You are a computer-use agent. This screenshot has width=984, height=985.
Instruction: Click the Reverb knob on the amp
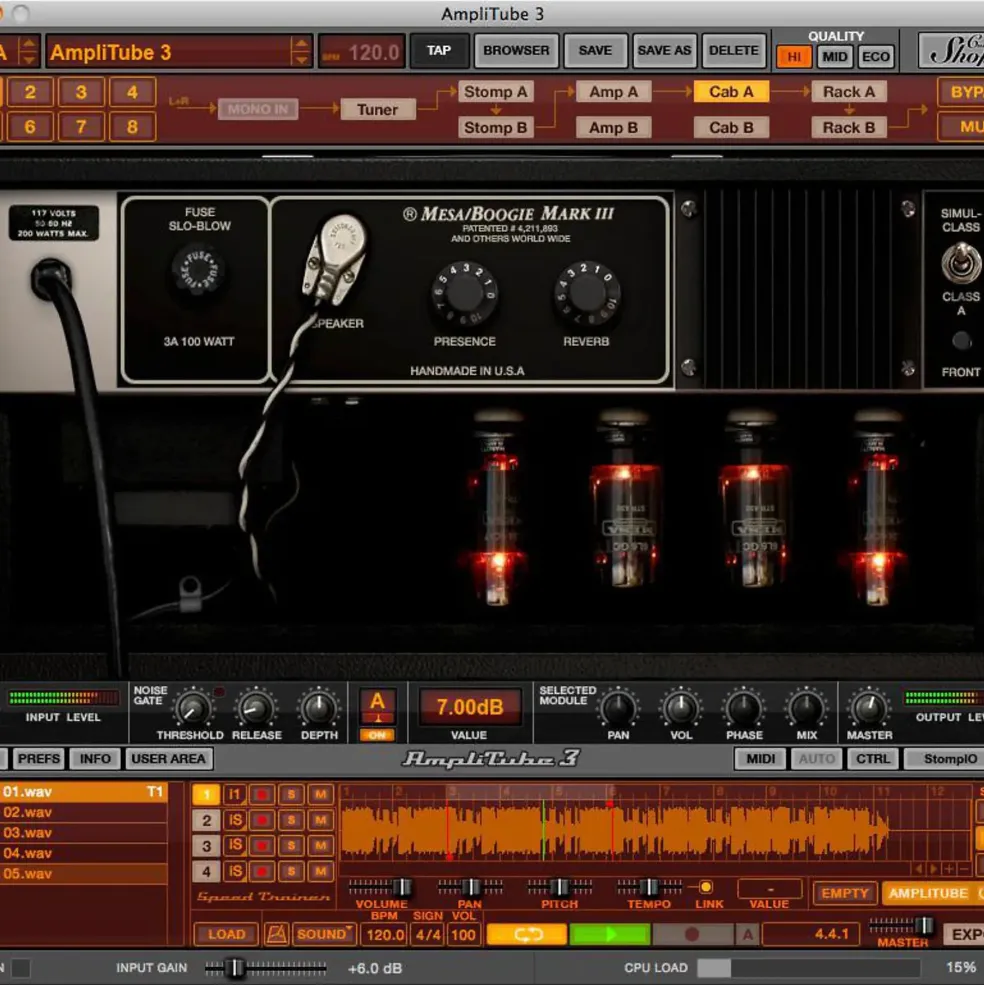coord(587,294)
